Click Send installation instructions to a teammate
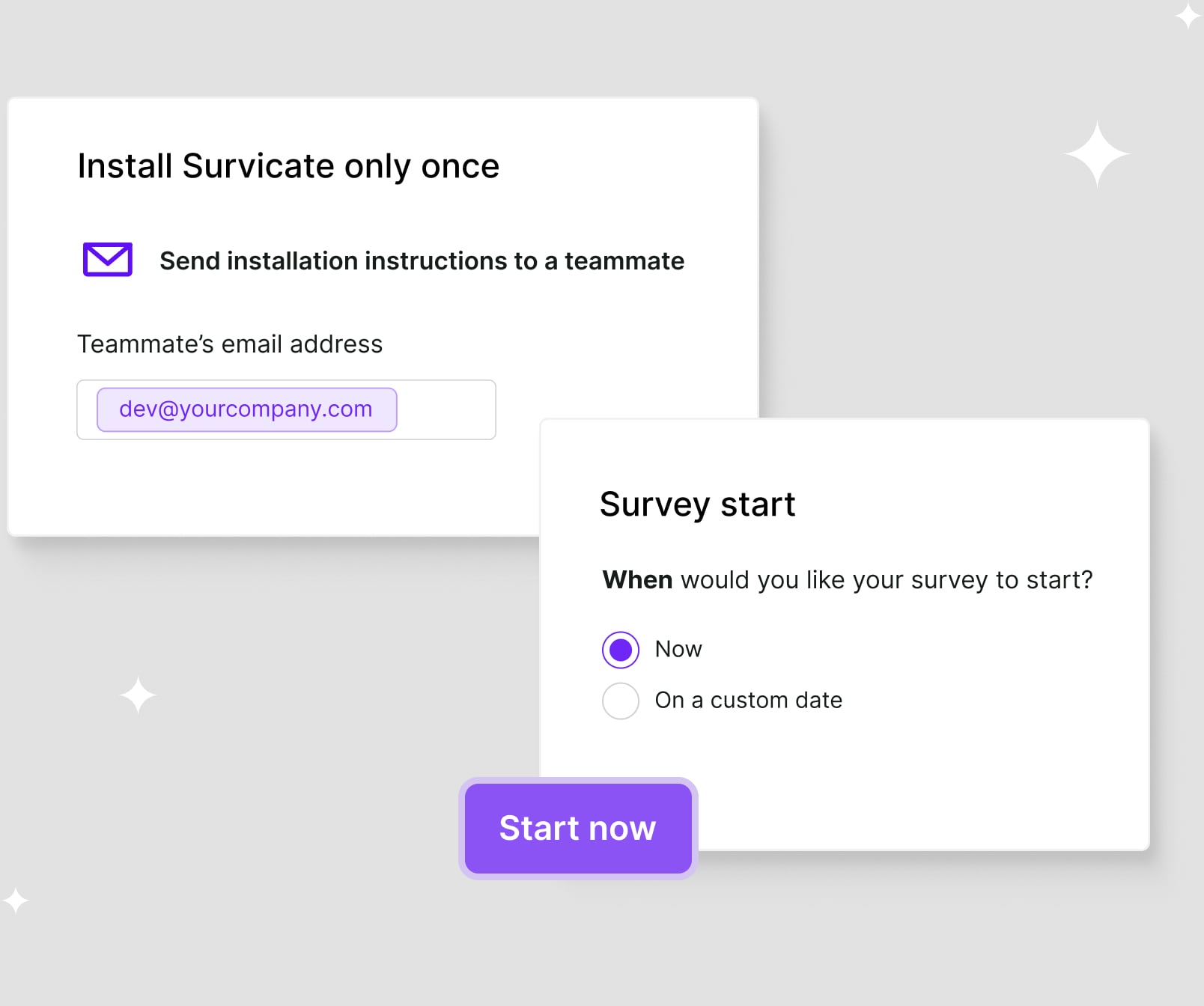 [422, 260]
